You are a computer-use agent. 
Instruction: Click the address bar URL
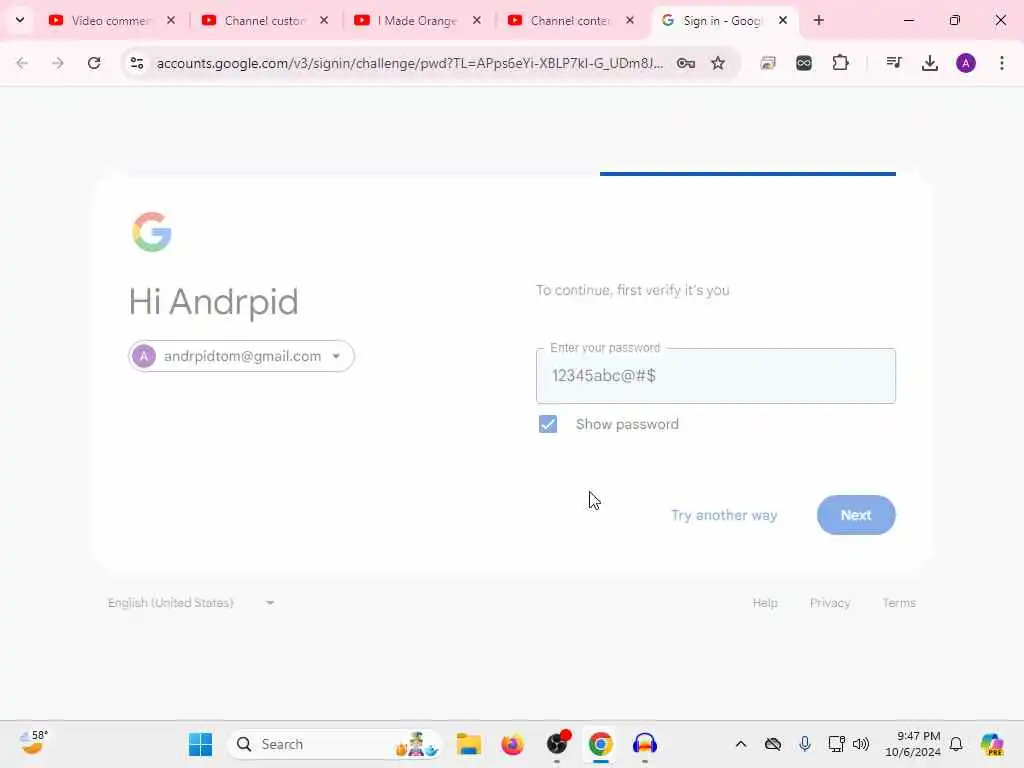coord(409,63)
